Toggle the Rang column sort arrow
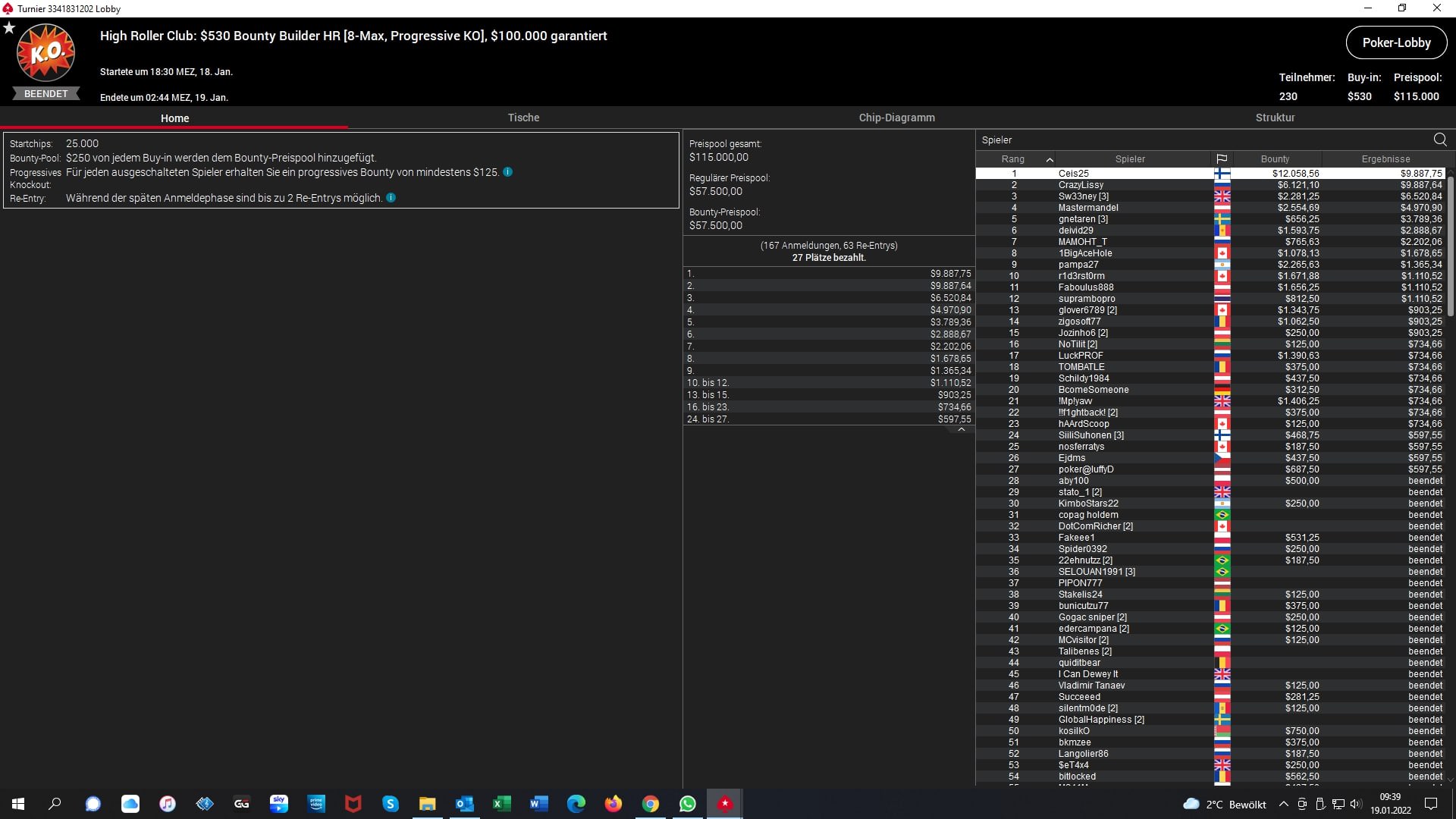This screenshot has height=819, width=1456. click(1050, 159)
